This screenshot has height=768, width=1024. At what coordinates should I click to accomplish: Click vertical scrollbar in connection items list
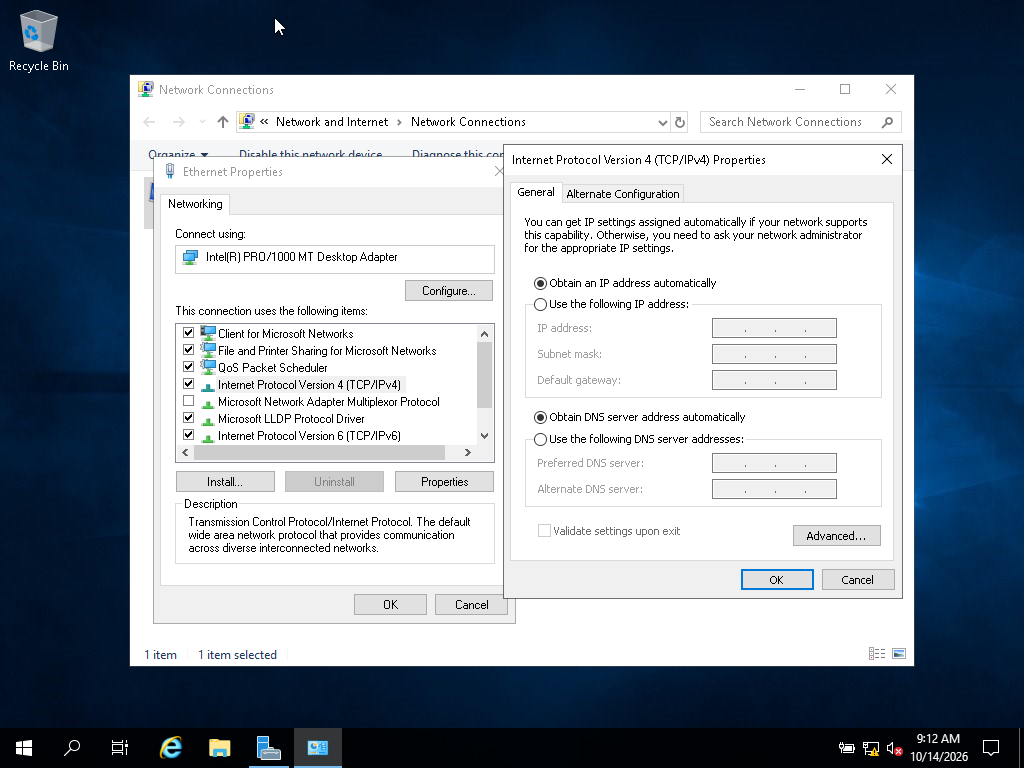coord(484,374)
